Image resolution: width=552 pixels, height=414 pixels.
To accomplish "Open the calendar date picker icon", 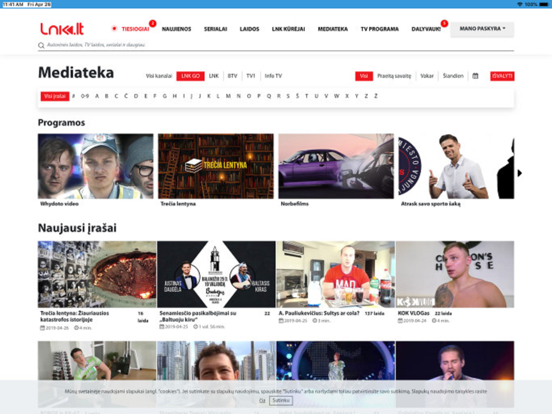I will point(475,76).
